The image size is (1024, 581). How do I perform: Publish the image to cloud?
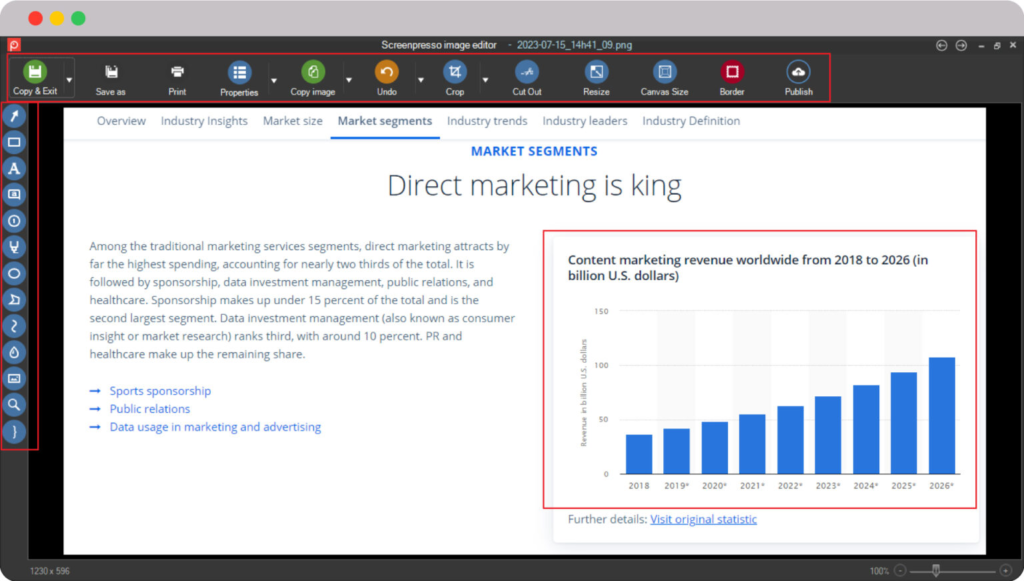click(798, 73)
